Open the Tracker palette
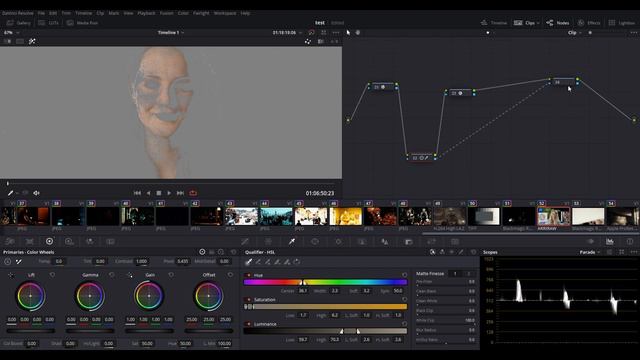The image size is (640, 360). [x=338, y=242]
